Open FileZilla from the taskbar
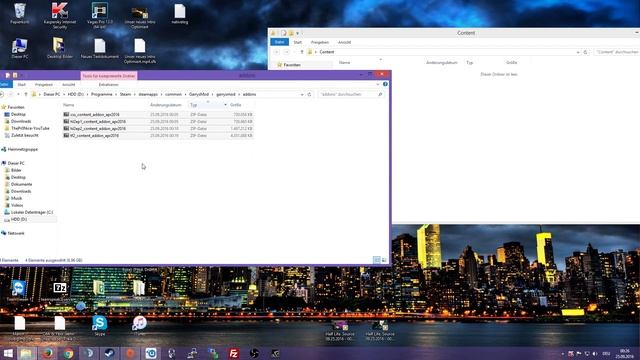Image resolution: width=640 pixels, height=360 pixels. pyautogui.click(x=233, y=353)
